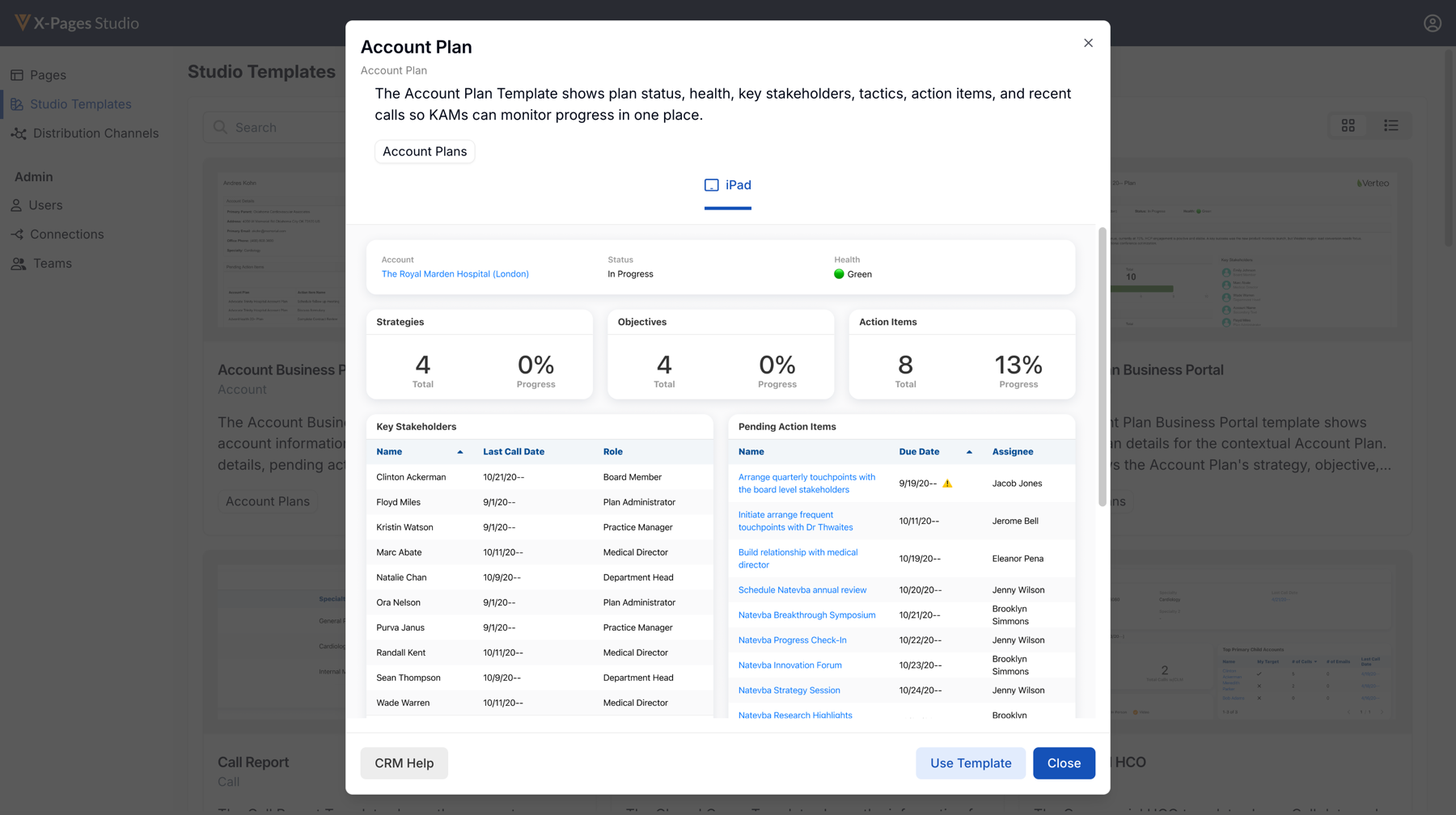
Task: Open Pages from the sidebar
Action: 48,75
